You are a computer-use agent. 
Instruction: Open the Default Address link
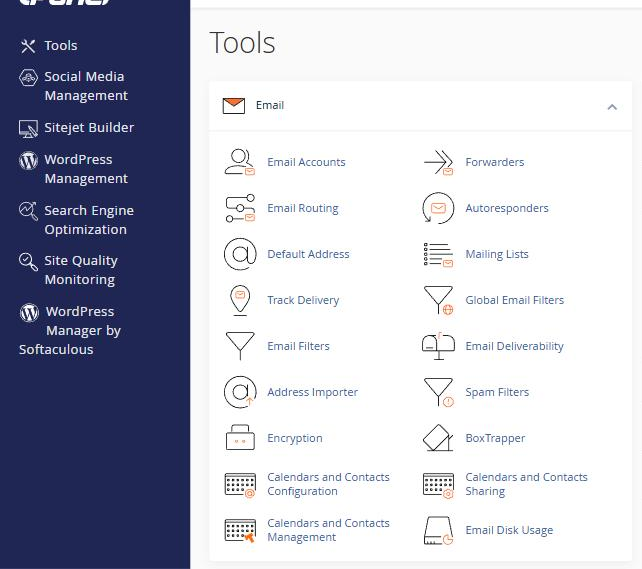coord(308,254)
